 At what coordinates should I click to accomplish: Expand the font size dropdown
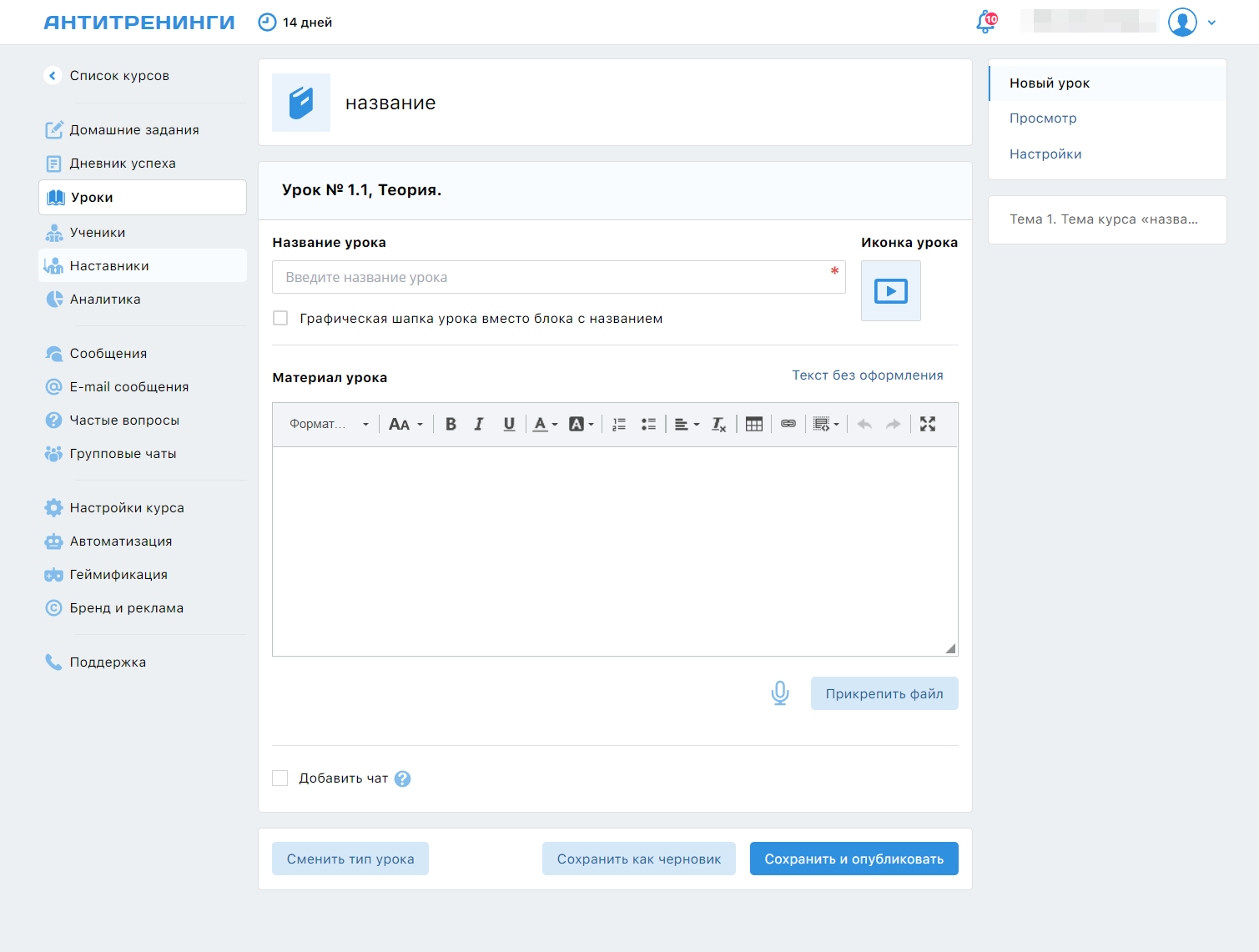405,425
